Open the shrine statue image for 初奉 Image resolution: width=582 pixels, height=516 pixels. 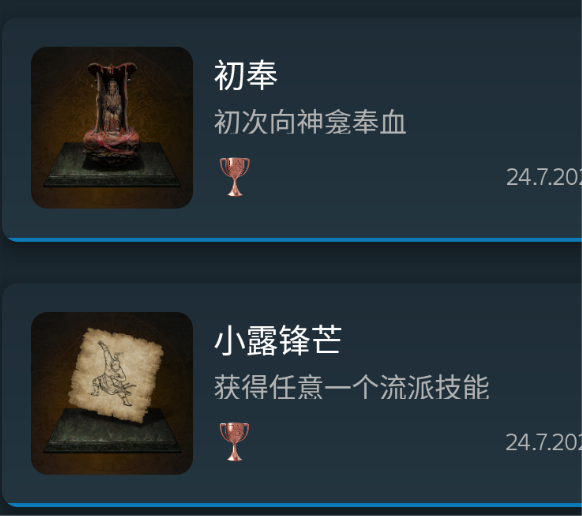click(112, 127)
